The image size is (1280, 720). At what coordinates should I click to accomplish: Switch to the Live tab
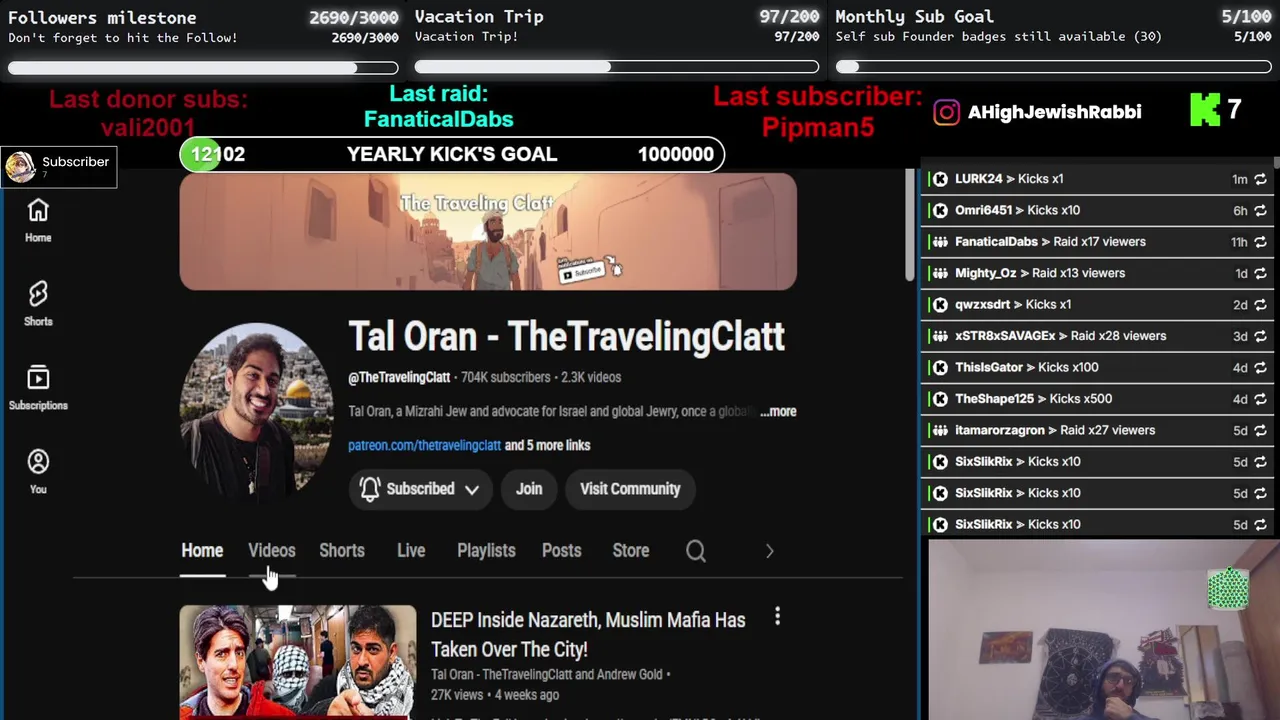[411, 551]
